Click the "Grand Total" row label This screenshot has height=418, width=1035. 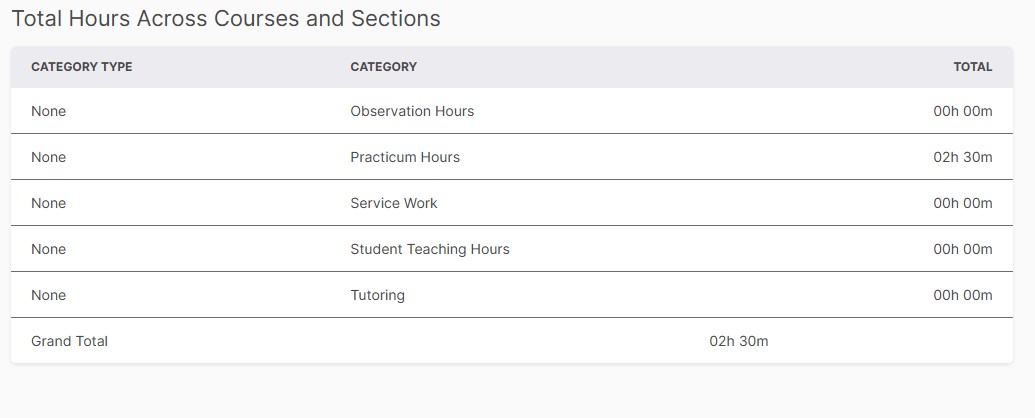(69, 341)
